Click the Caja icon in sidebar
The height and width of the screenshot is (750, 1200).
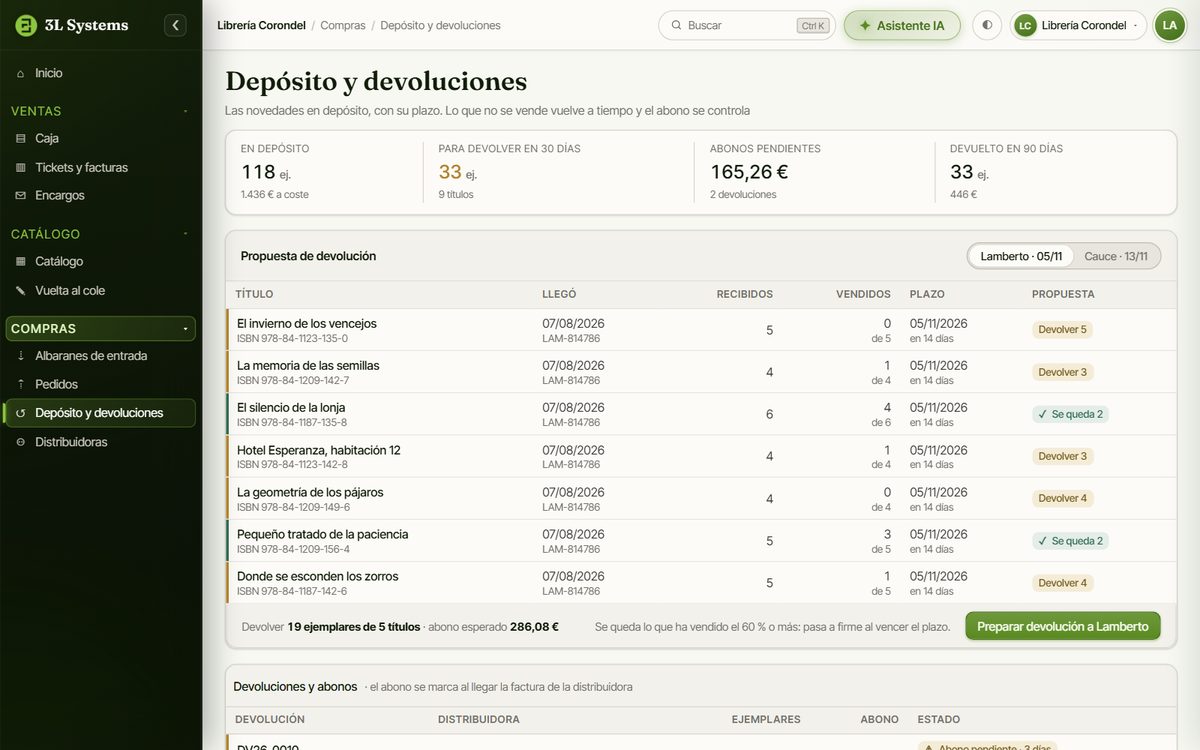tap(21, 139)
